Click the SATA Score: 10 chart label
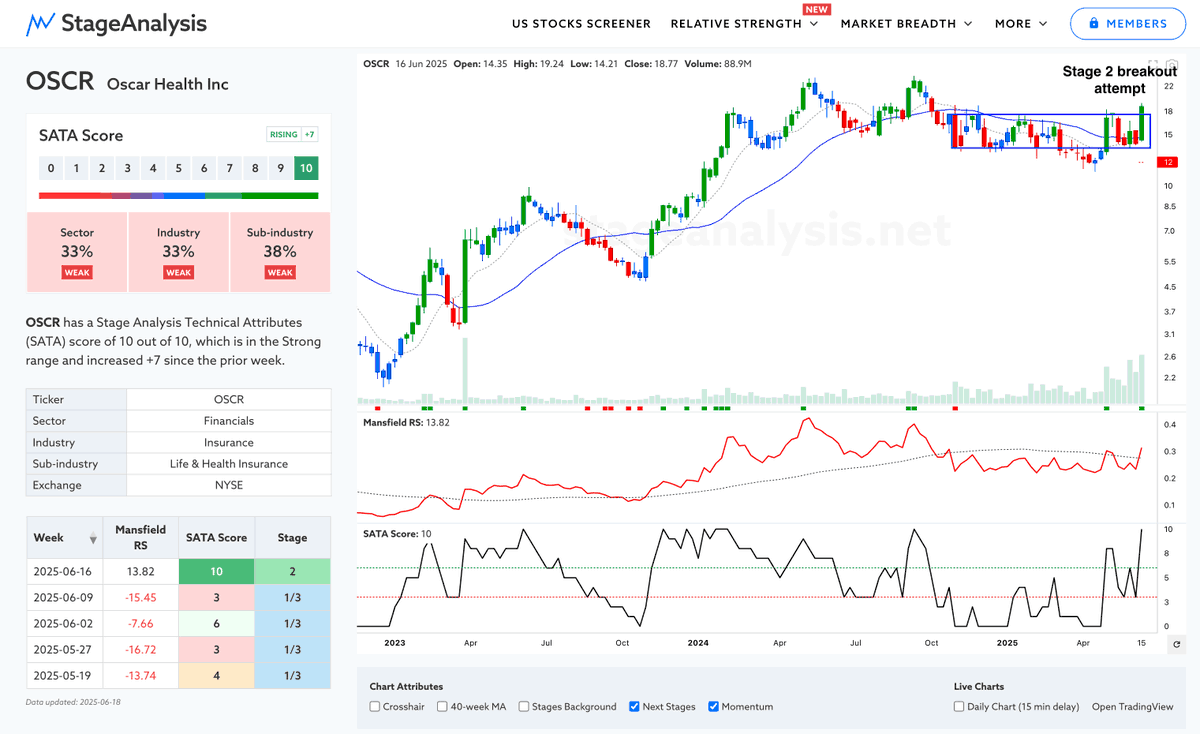Image resolution: width=1200 pixels, height=734 pixels. [x=396, y=534]
